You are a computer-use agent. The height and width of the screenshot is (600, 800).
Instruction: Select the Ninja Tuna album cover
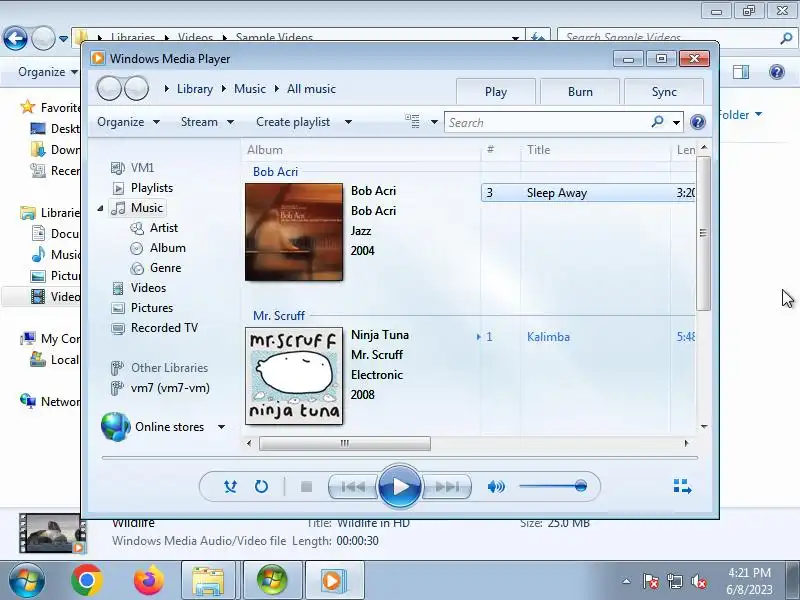(x=294, y=376)
